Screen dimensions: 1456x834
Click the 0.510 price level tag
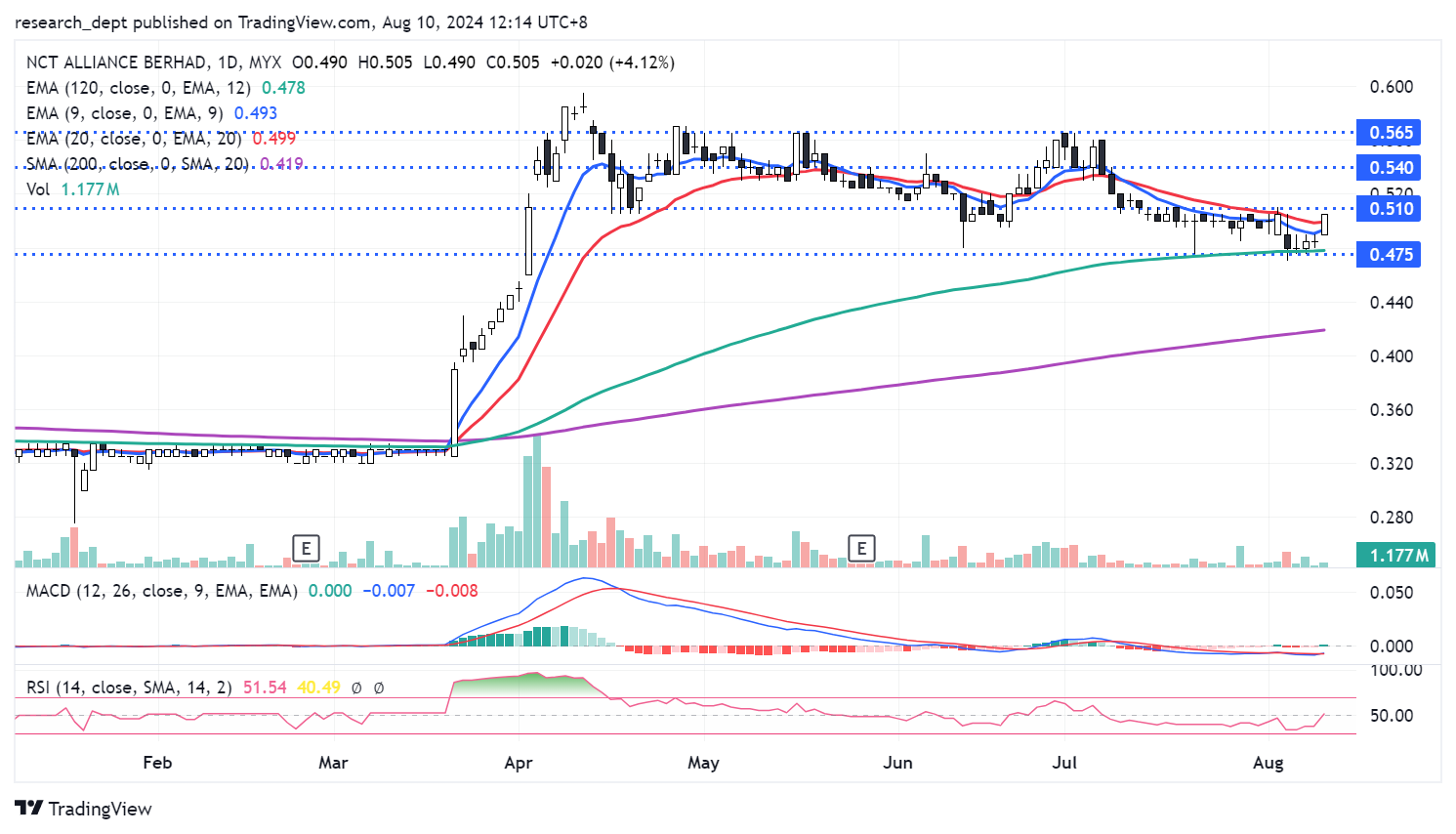pyautogui.click(x=1390, y=209)
